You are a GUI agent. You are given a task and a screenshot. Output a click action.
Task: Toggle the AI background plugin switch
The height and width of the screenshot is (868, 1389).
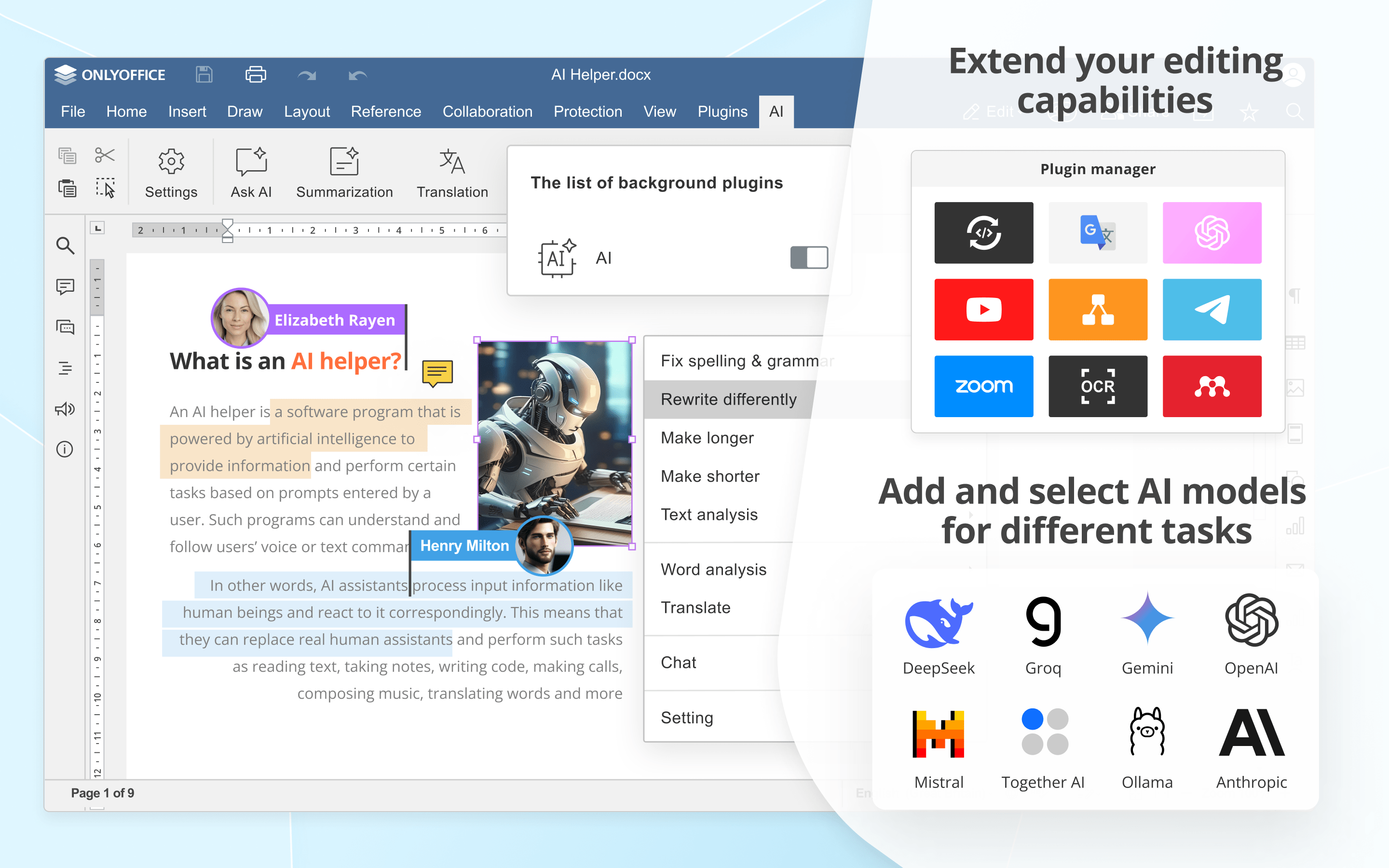[x=808, y=258]
